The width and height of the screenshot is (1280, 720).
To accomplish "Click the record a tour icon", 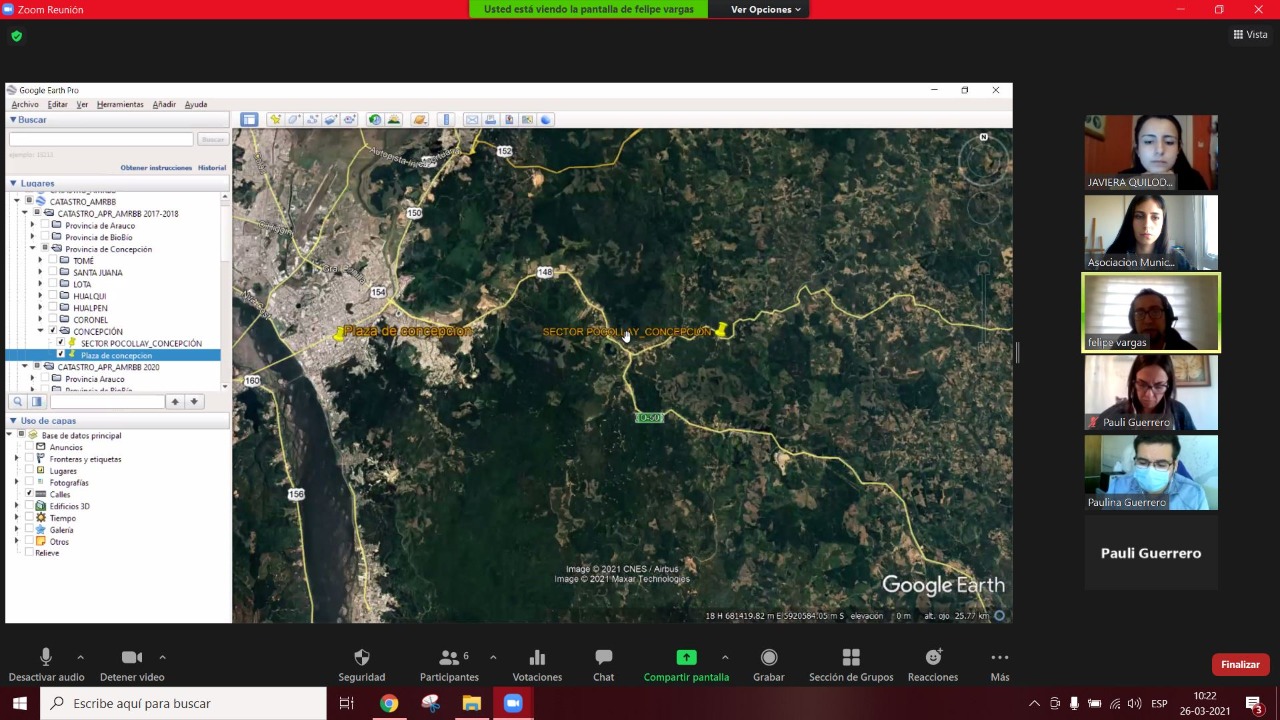I will tap(349, 120).
